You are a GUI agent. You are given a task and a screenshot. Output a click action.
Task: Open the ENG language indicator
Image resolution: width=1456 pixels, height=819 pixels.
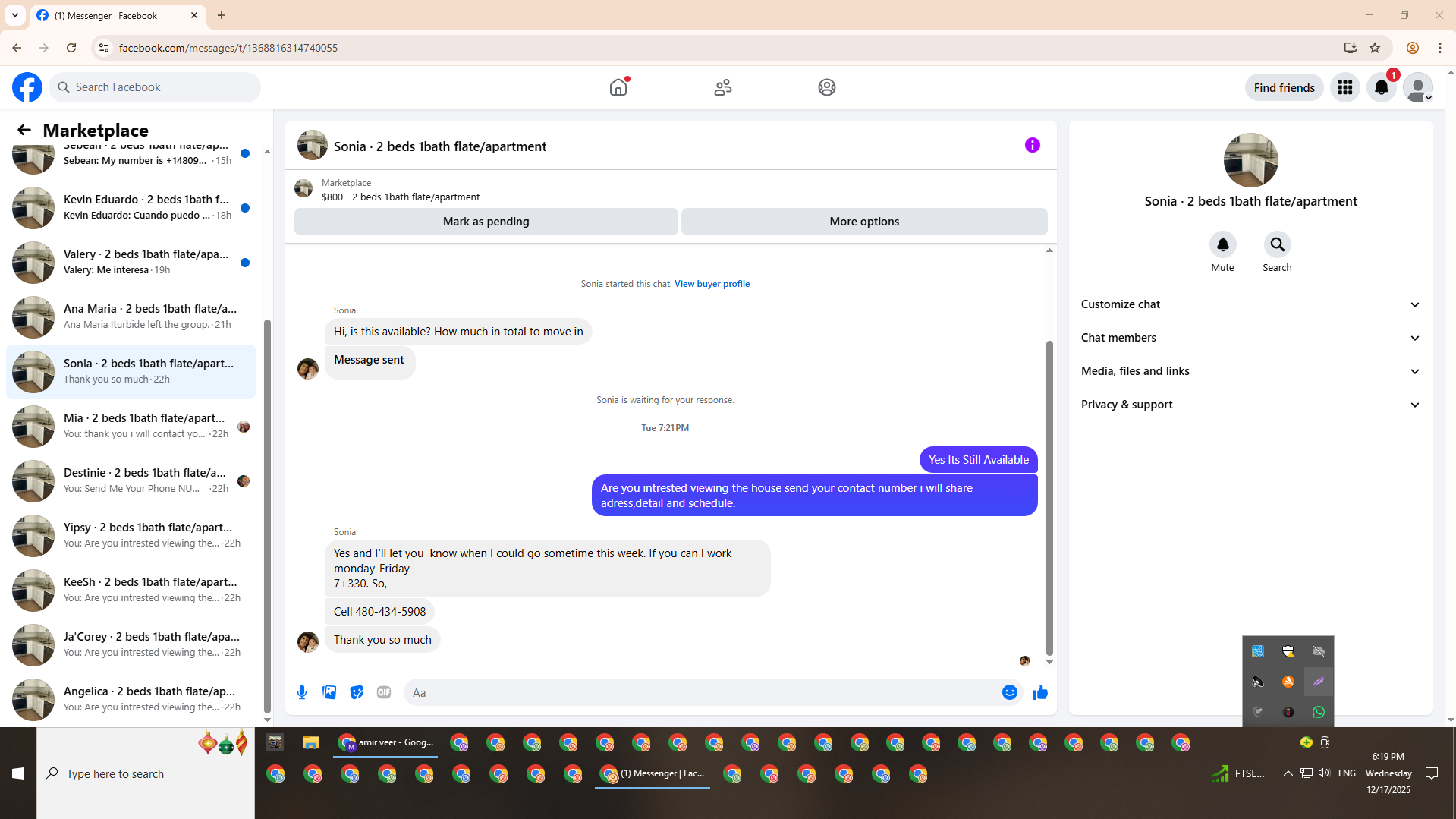pos(1347,773)
